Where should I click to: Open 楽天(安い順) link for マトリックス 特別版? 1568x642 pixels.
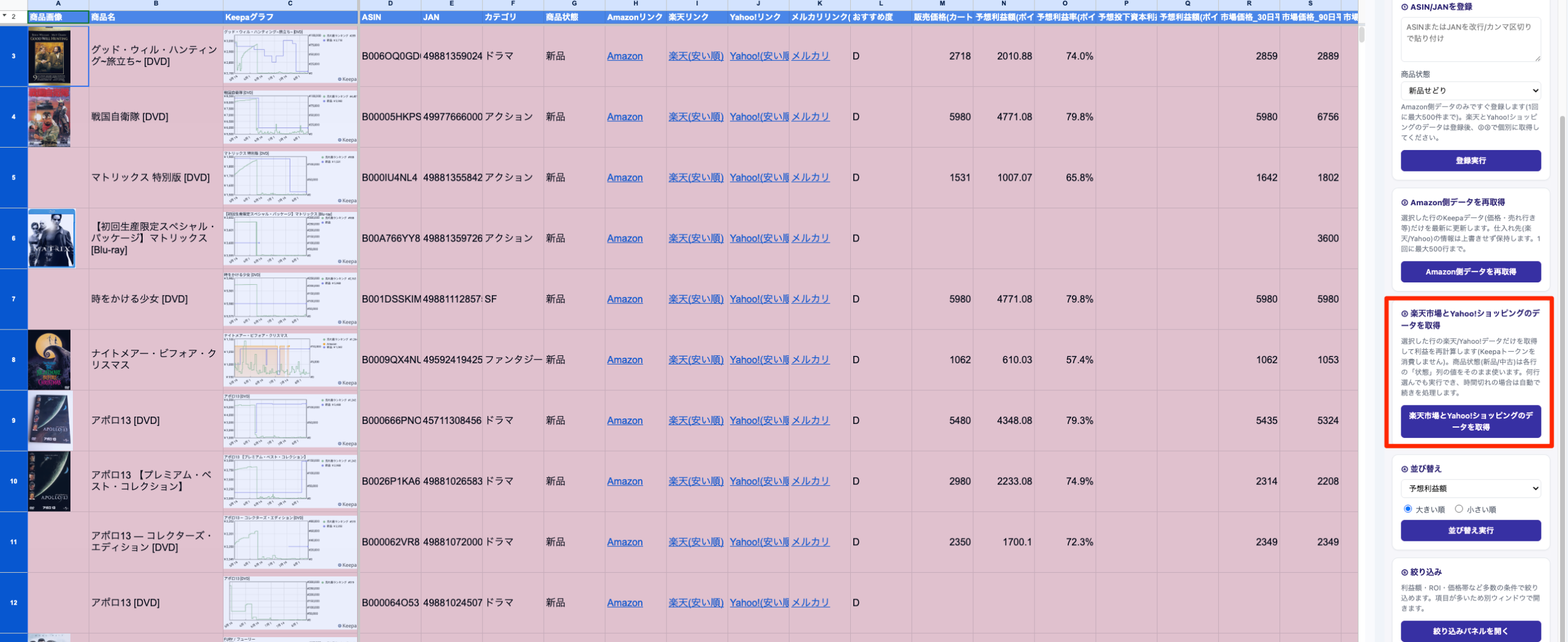click(696, 178)
